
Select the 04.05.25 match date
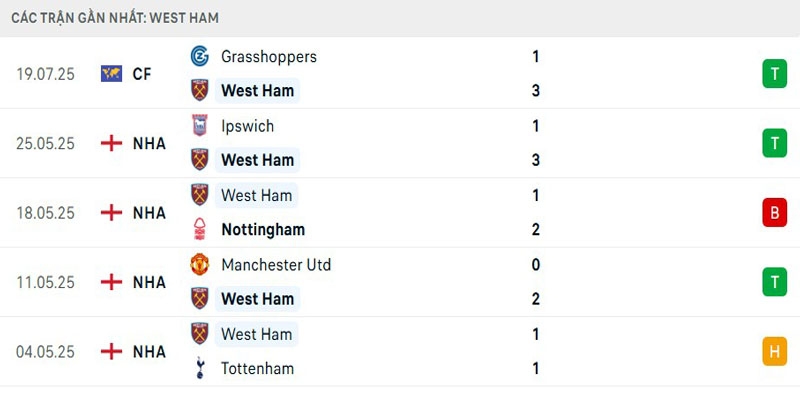(46, 352)
